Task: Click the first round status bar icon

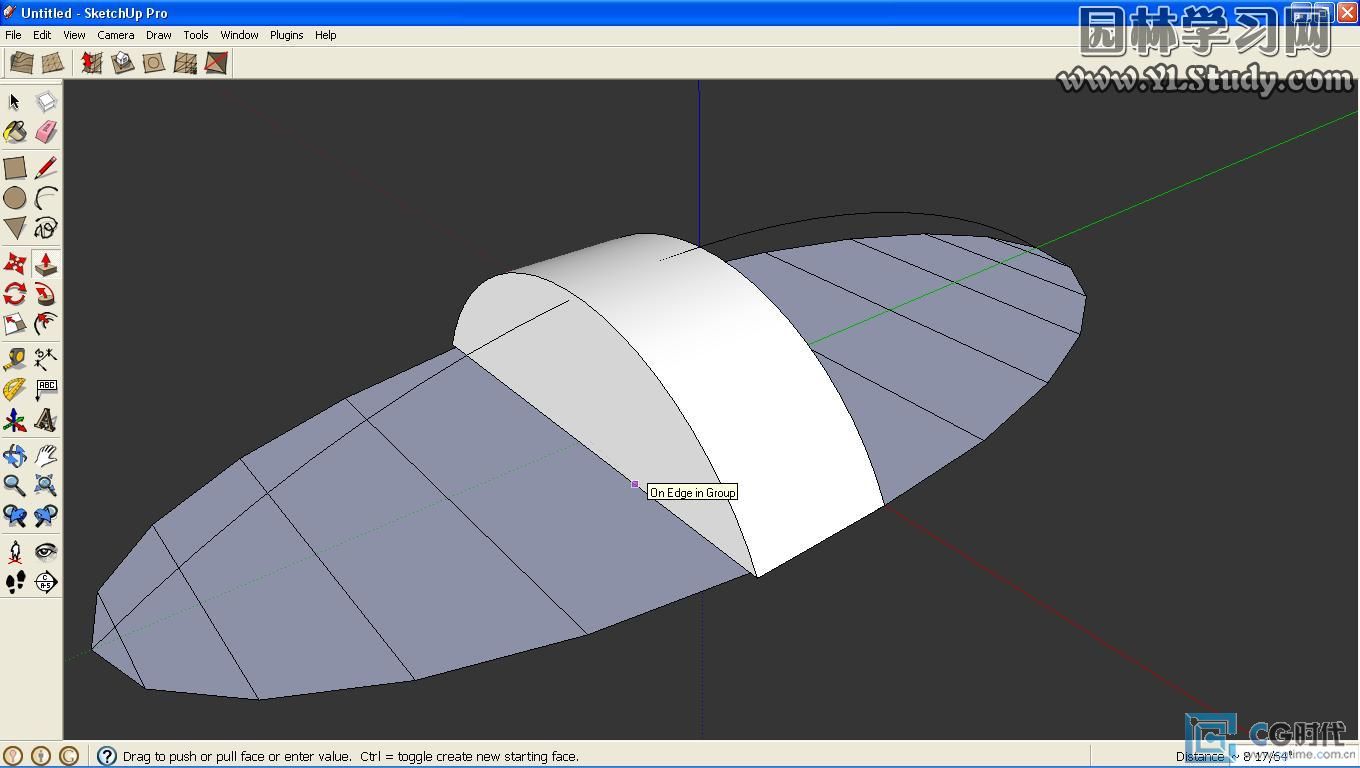Action: pos(13,757)
